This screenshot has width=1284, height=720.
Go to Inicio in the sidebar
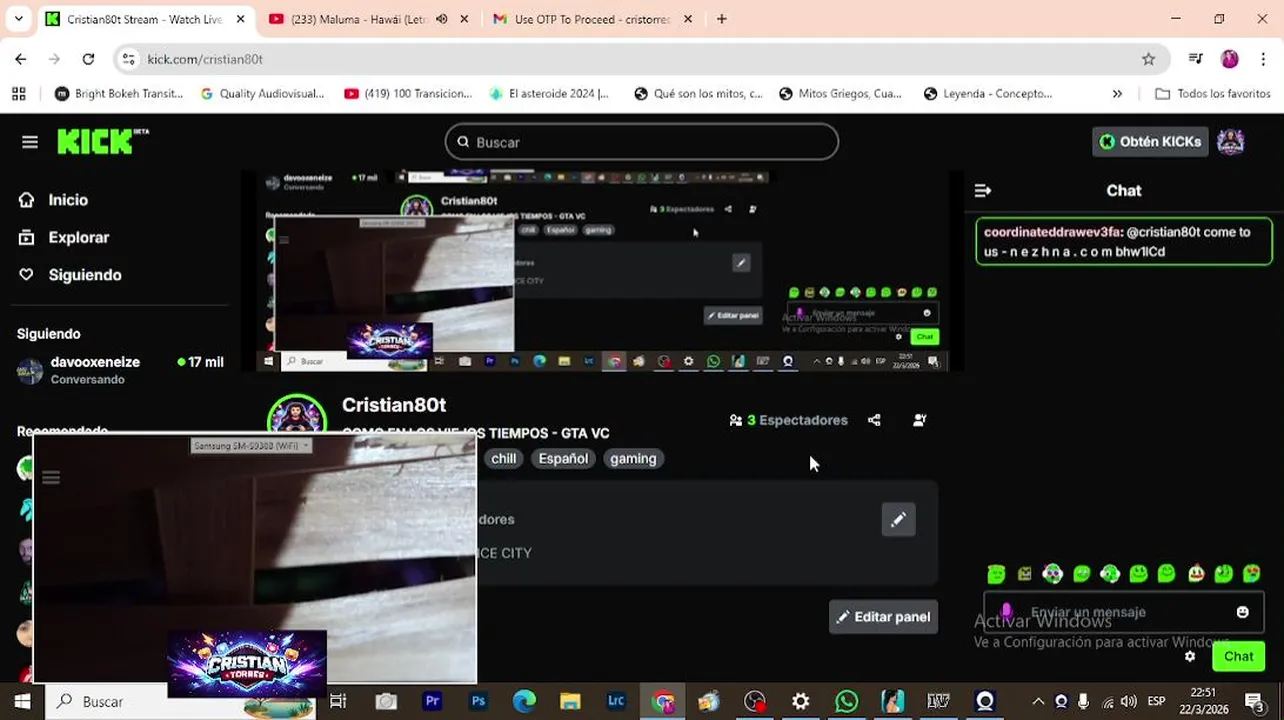tap(55, 200)
